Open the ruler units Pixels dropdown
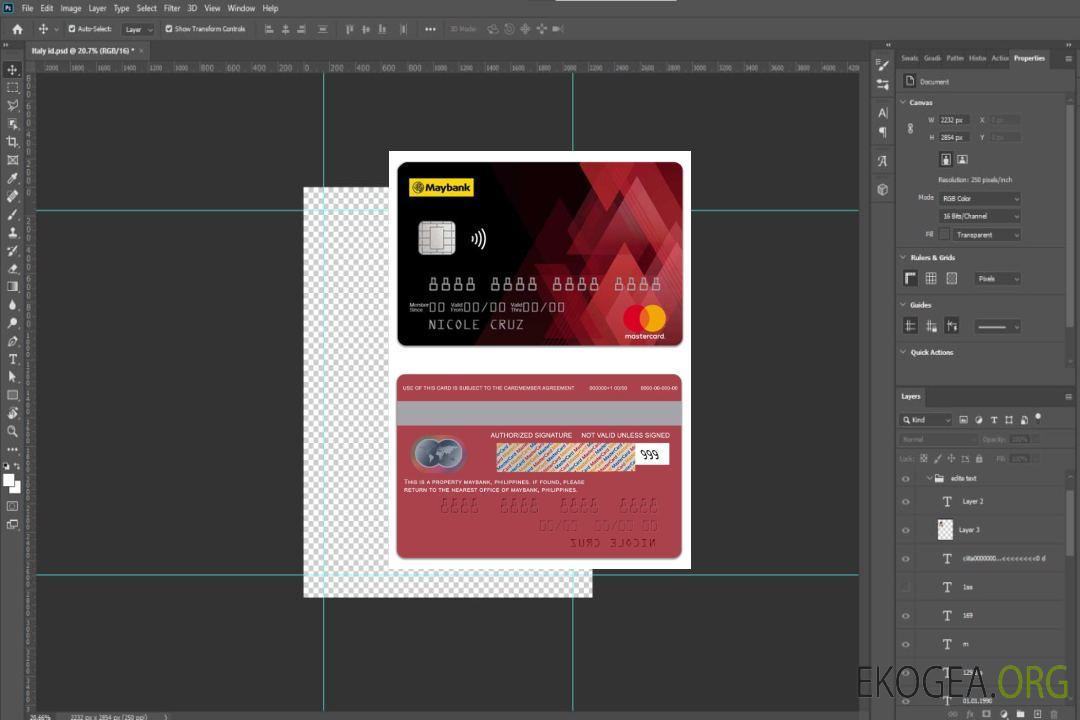This screenshot has width=1080, height=720. point(997,279)
